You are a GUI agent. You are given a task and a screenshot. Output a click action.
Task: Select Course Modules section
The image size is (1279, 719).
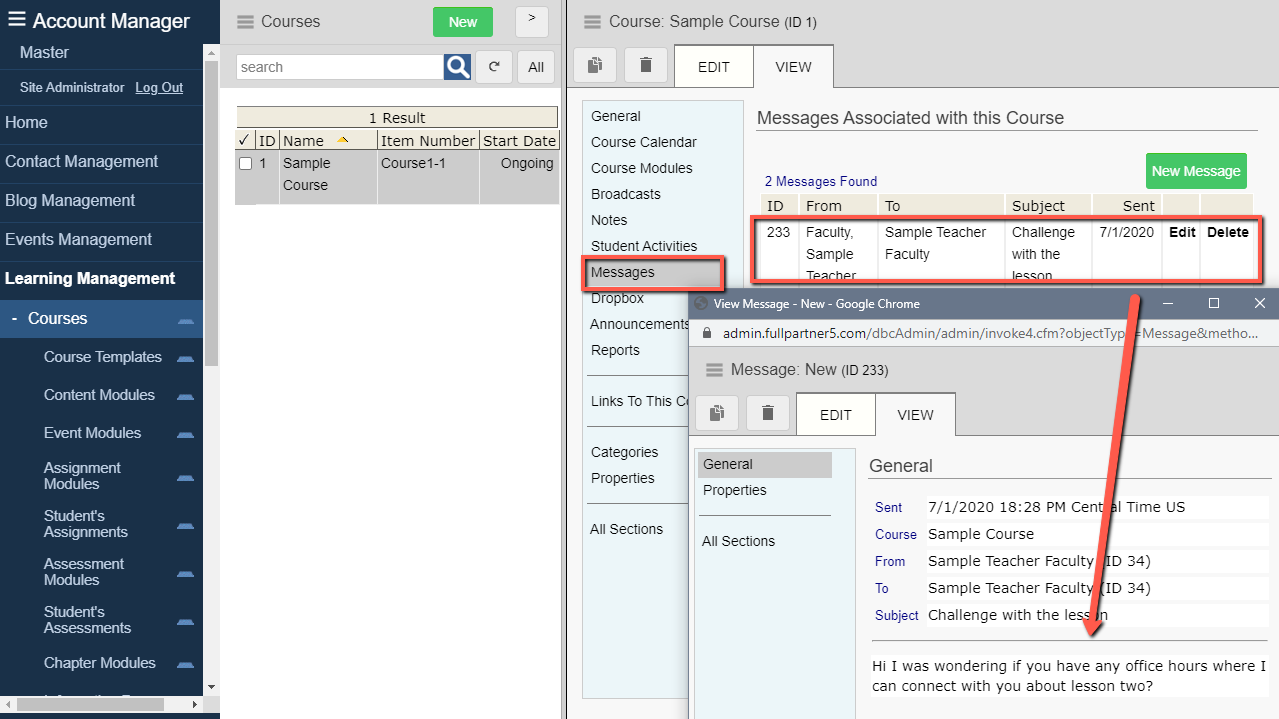tap(642, 168)
